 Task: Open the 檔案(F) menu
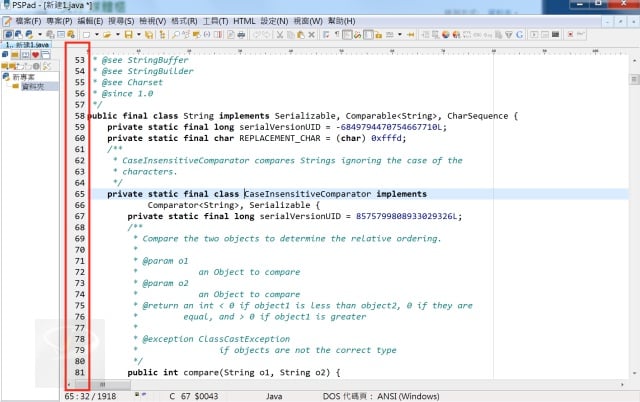[23, 19]
